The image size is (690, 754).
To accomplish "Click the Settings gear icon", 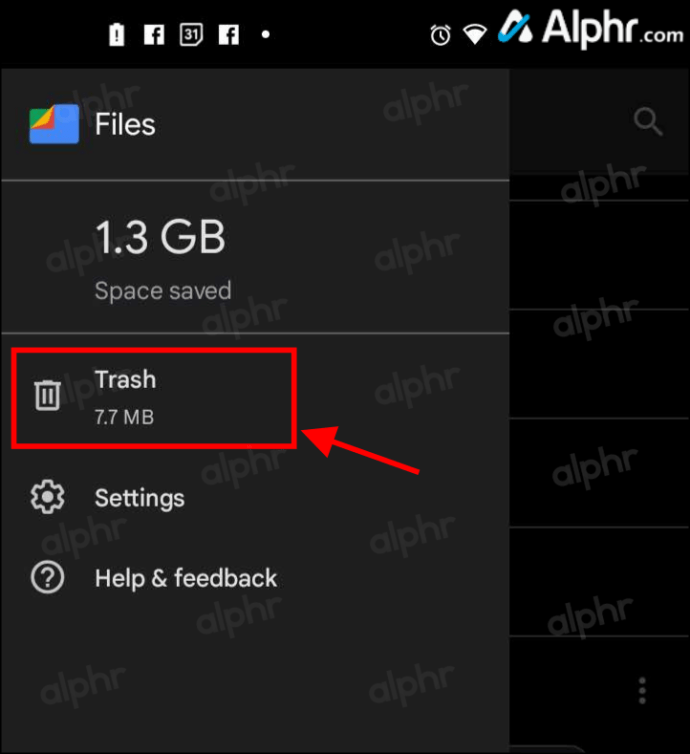I will 47,497.
